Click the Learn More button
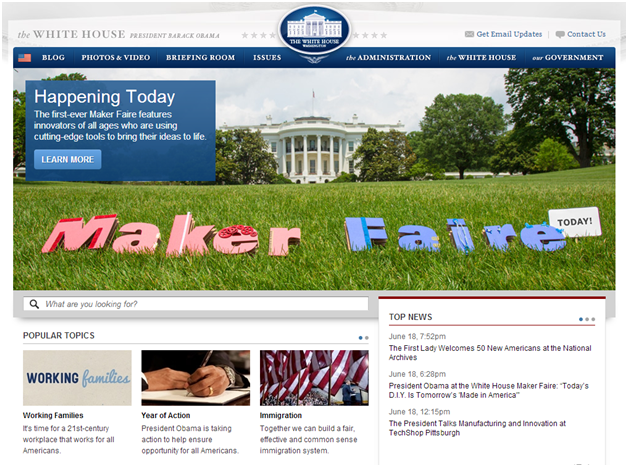Viewport: 628px width, 467px height. click(68, 159)
